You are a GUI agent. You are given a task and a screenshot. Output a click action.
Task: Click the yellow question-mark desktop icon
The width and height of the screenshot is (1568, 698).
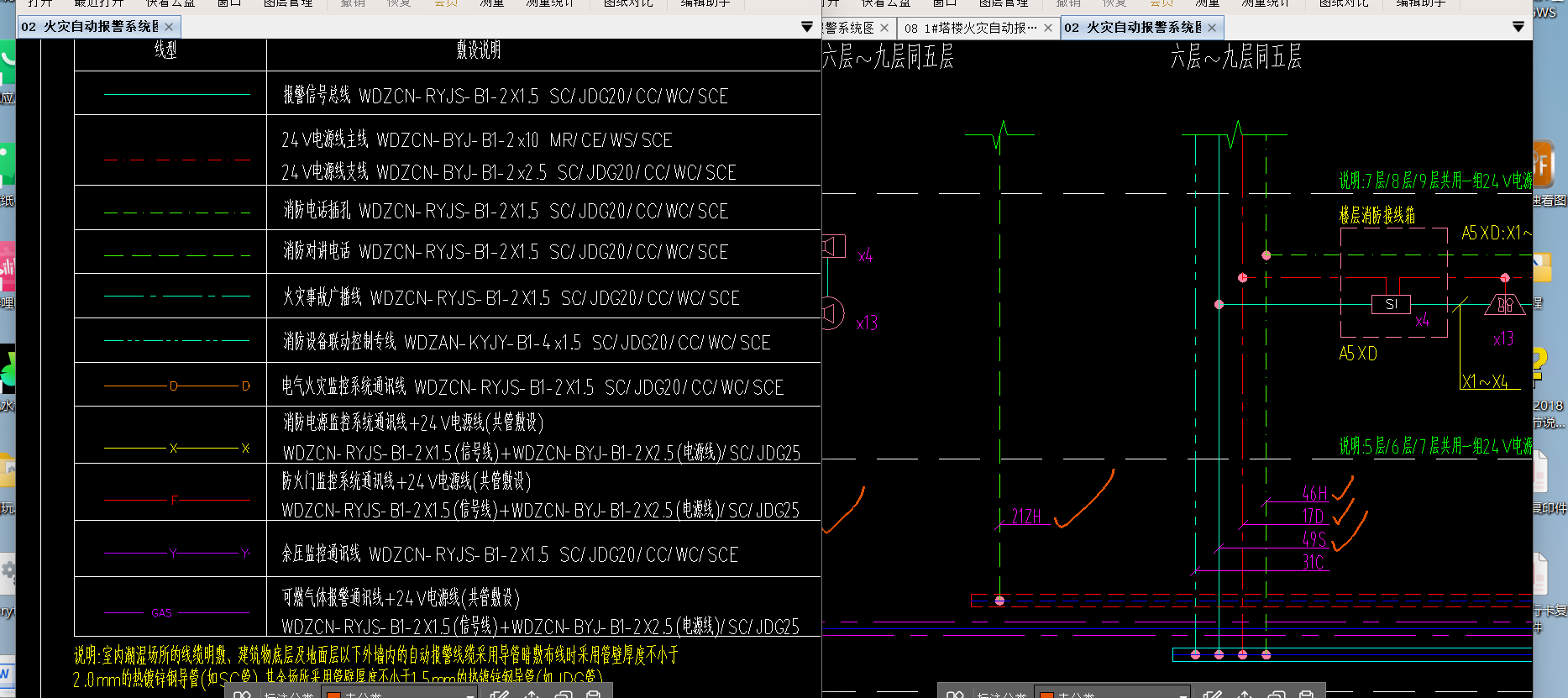click(1539, 367)
